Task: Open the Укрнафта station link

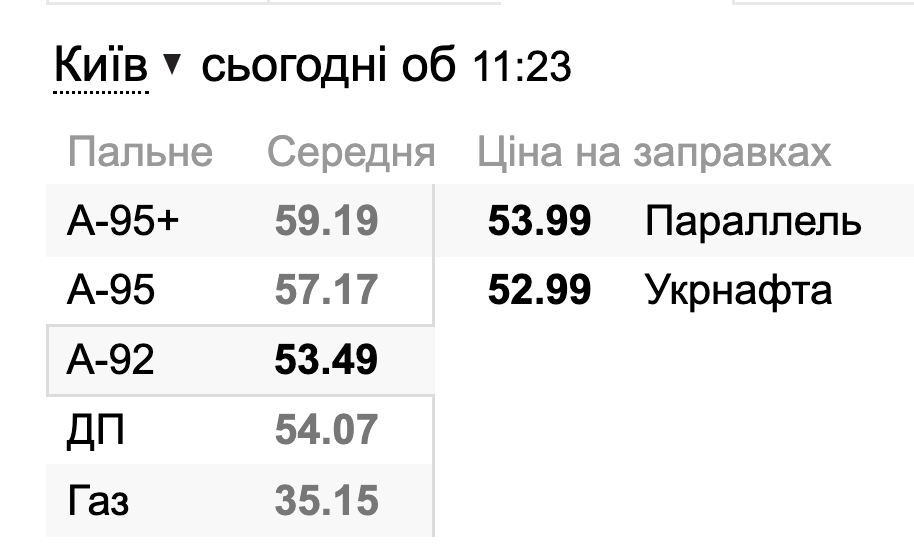Action: [x=739, y=291]
